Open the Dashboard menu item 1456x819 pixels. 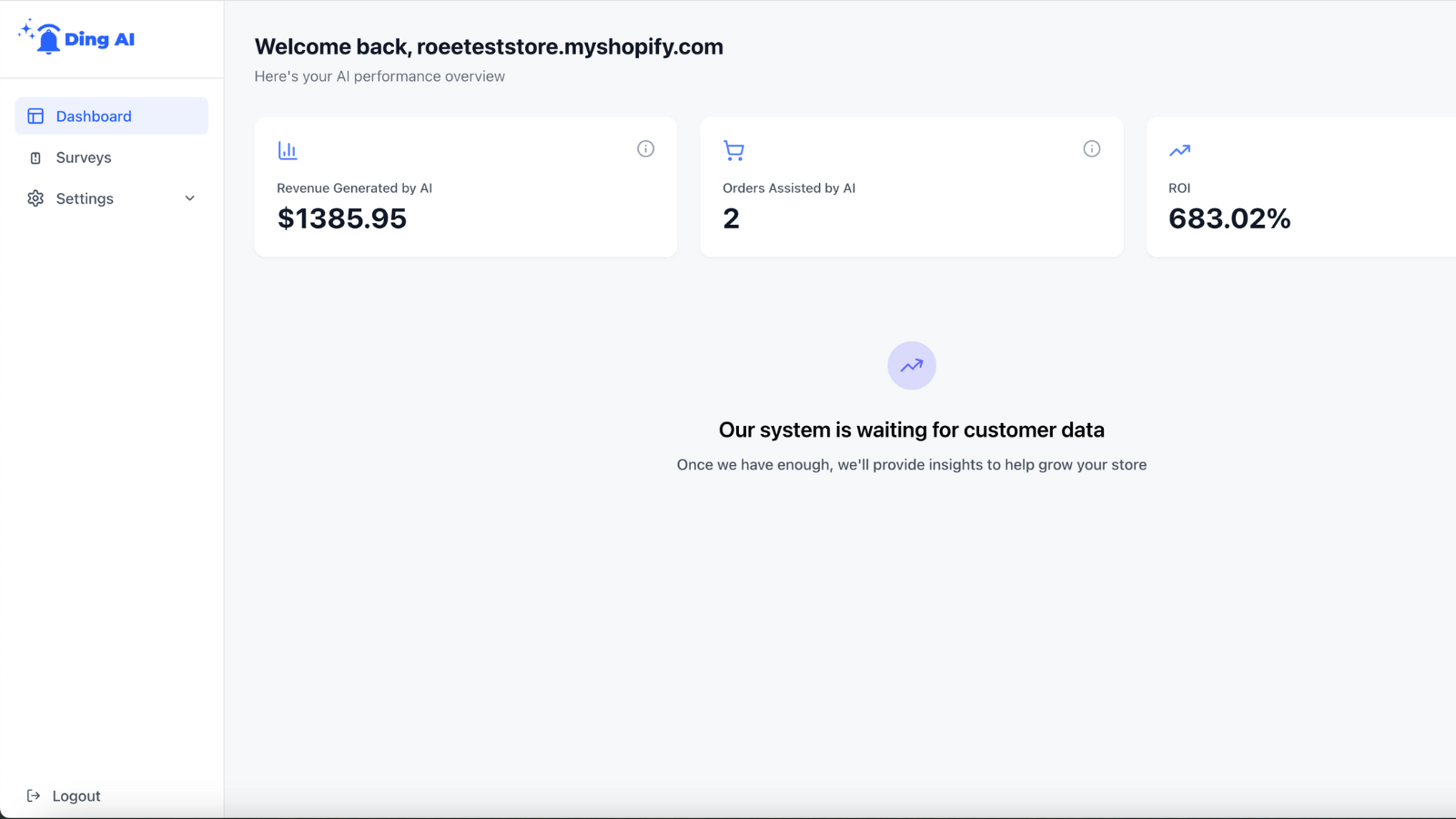click(112, 116)
